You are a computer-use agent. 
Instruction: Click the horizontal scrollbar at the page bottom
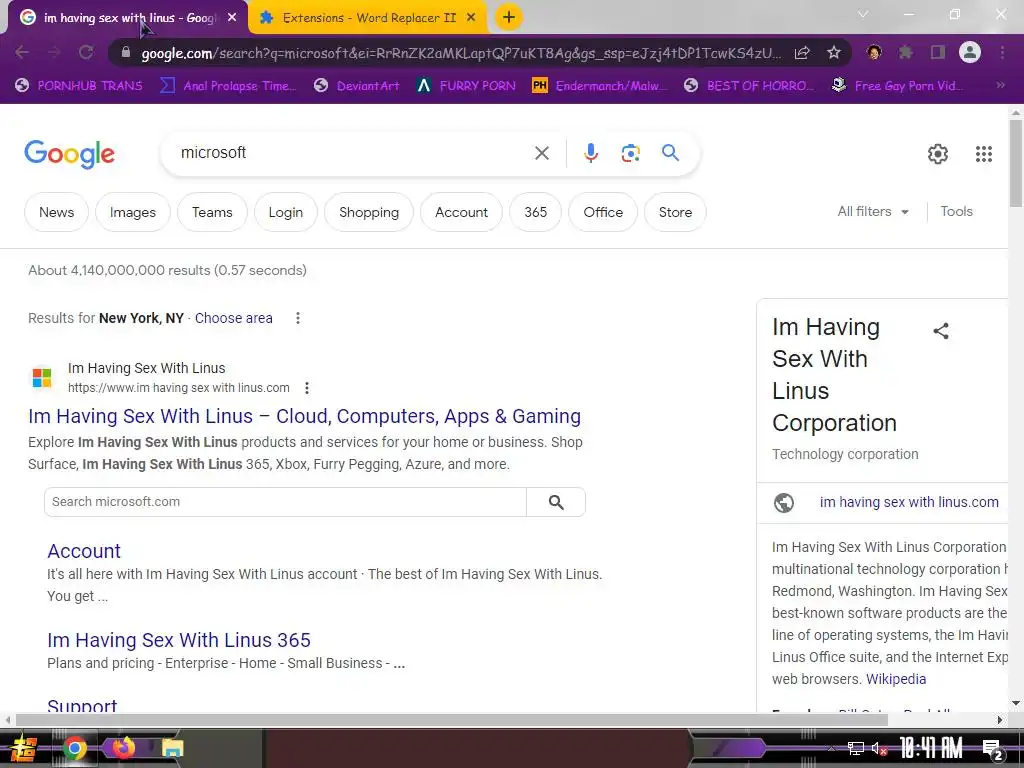(x=451, y=720)
